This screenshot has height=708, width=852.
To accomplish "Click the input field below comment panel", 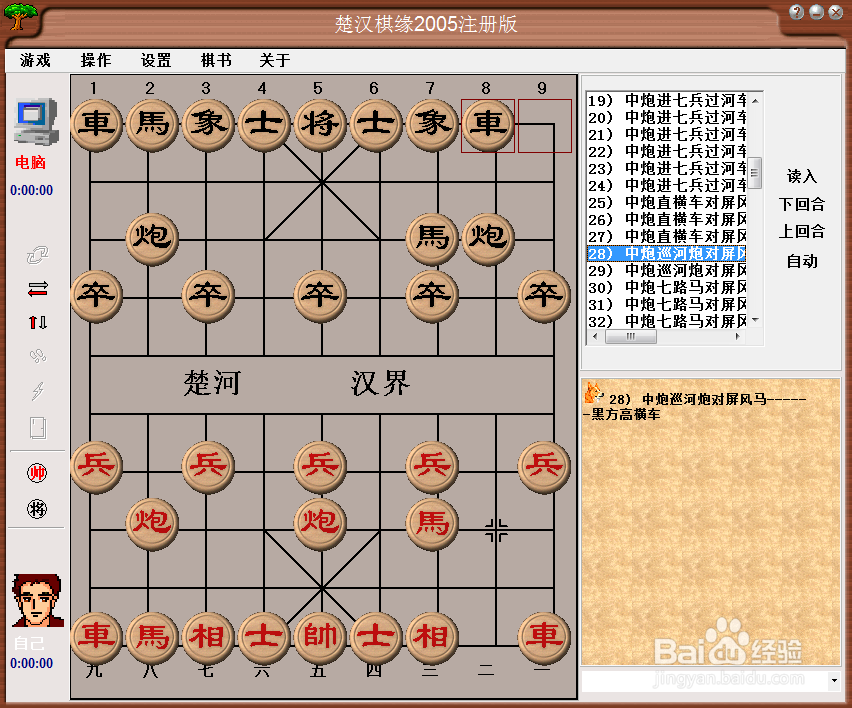I will coord(705,681).
